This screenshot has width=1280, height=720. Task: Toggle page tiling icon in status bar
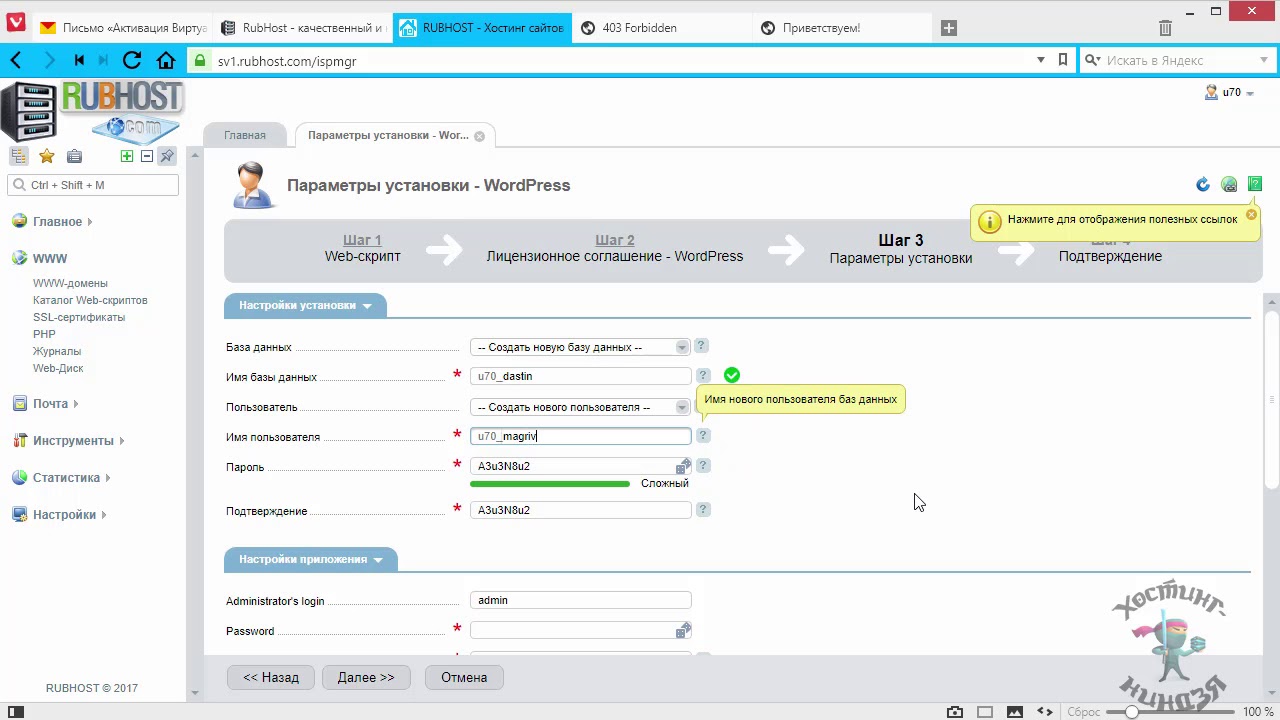[985, 712]
